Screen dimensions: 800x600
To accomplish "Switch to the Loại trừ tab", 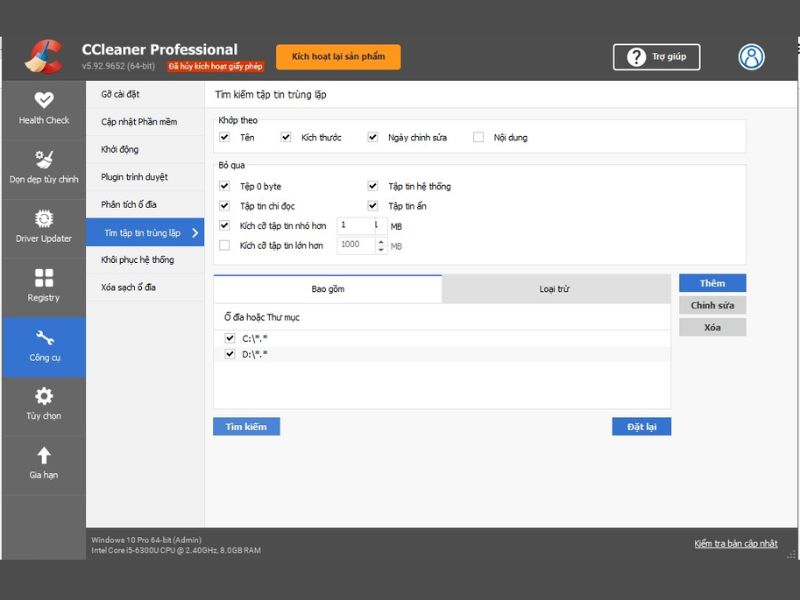I will [555, 288].
